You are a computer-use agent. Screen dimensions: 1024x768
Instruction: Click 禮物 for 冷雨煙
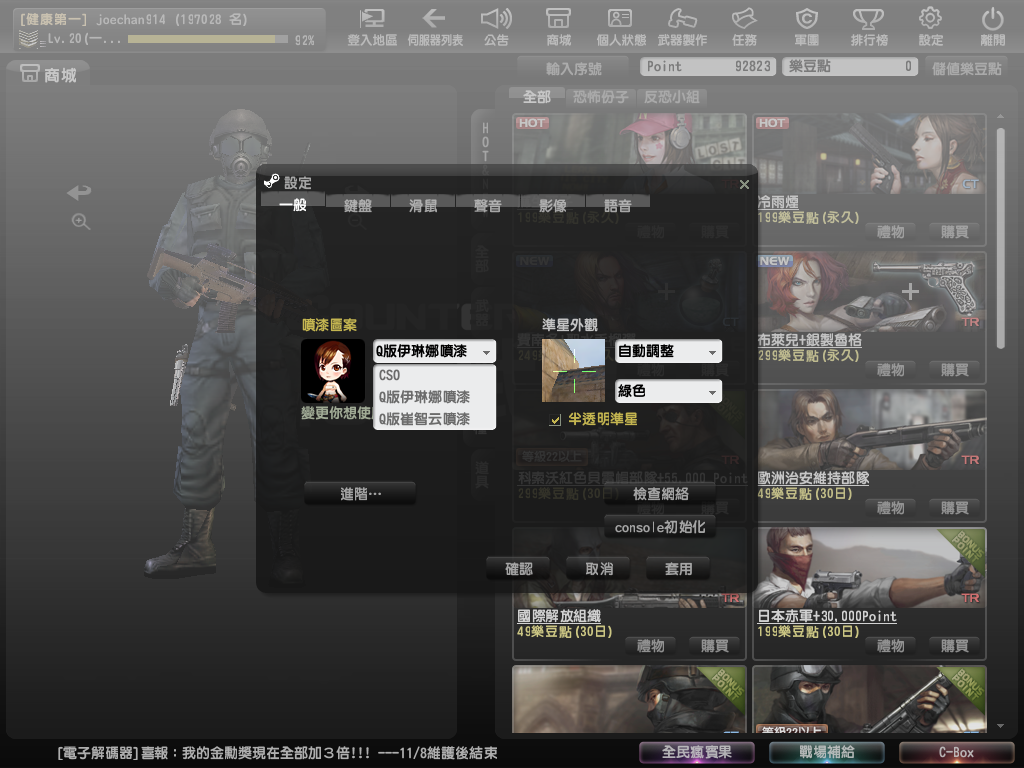pos(891,232)
